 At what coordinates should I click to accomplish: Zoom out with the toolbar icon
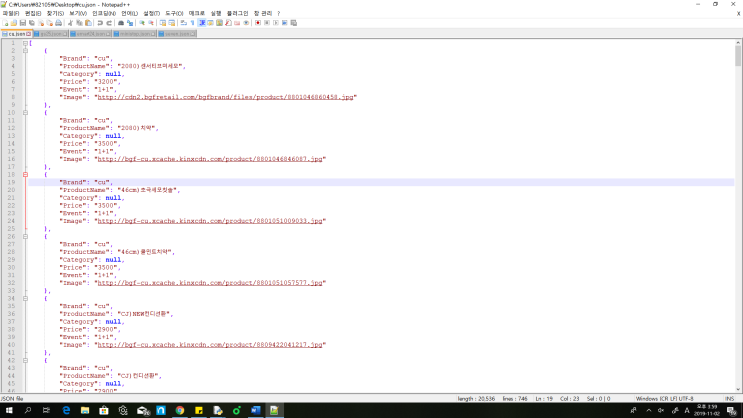tap(151, 23)
